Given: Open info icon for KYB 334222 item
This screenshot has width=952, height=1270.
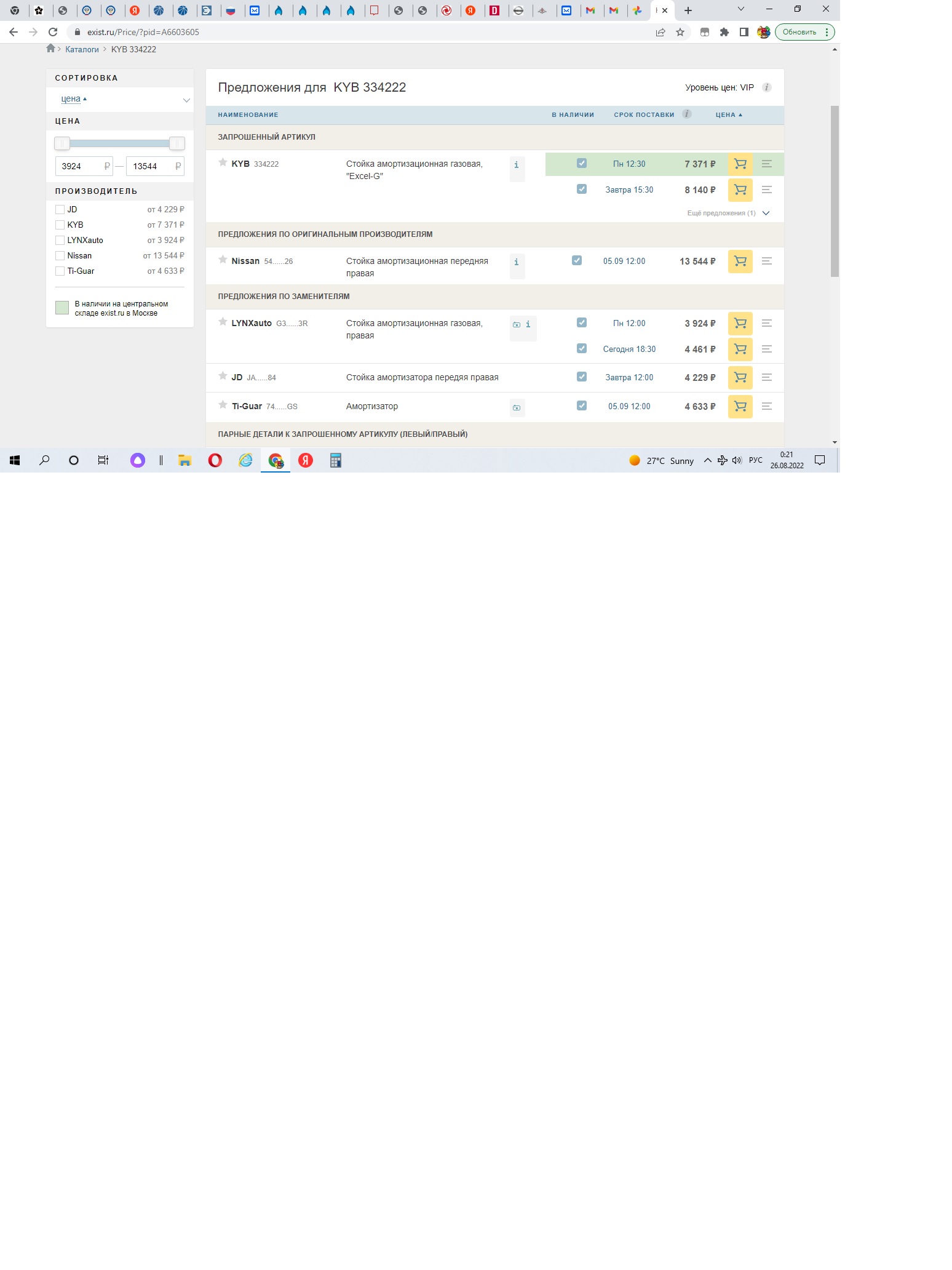Looking at the screenshot, I should (517, 165).
